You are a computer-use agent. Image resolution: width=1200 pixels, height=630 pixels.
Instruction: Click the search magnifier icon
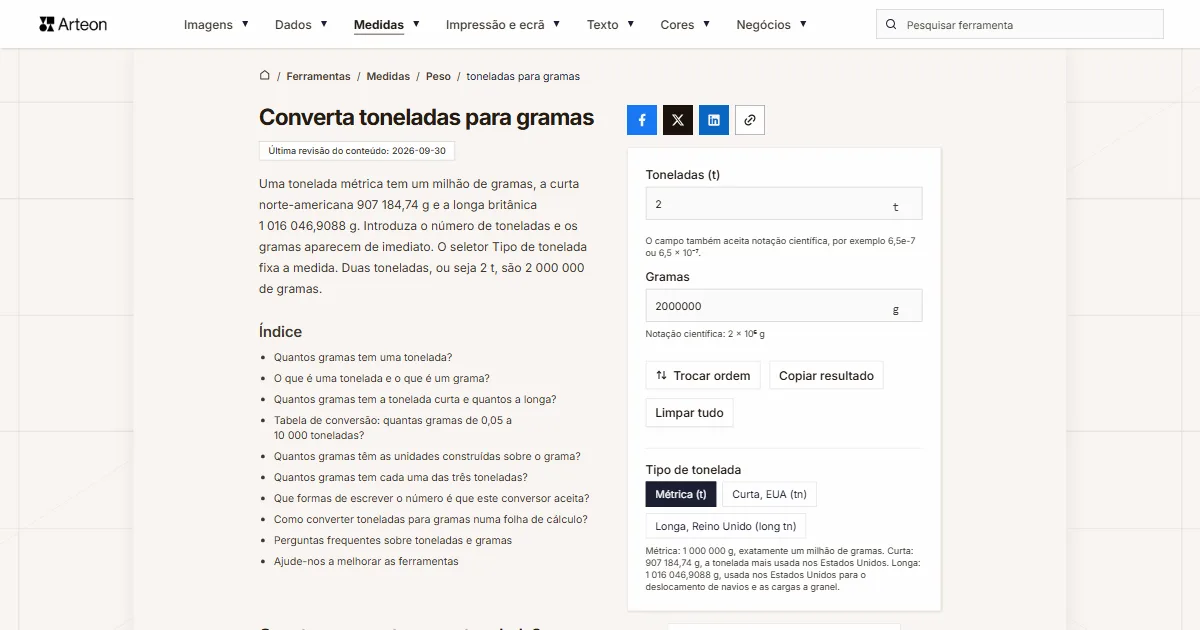[892, 25]
